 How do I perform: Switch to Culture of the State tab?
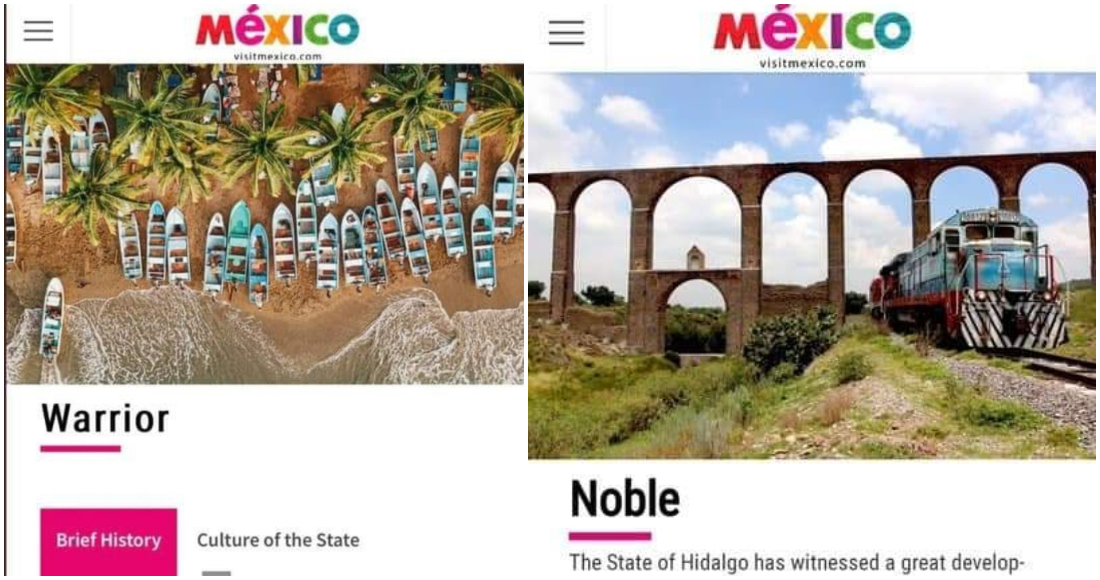(x=278, y=540)
